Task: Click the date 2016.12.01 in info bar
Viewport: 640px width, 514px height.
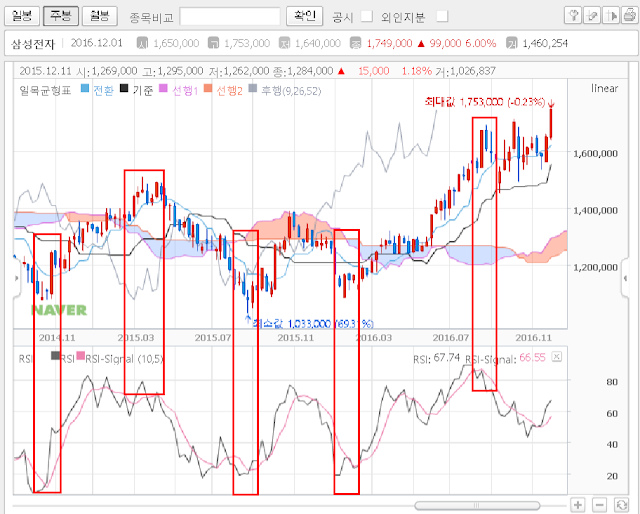Action: pos(96,43)
